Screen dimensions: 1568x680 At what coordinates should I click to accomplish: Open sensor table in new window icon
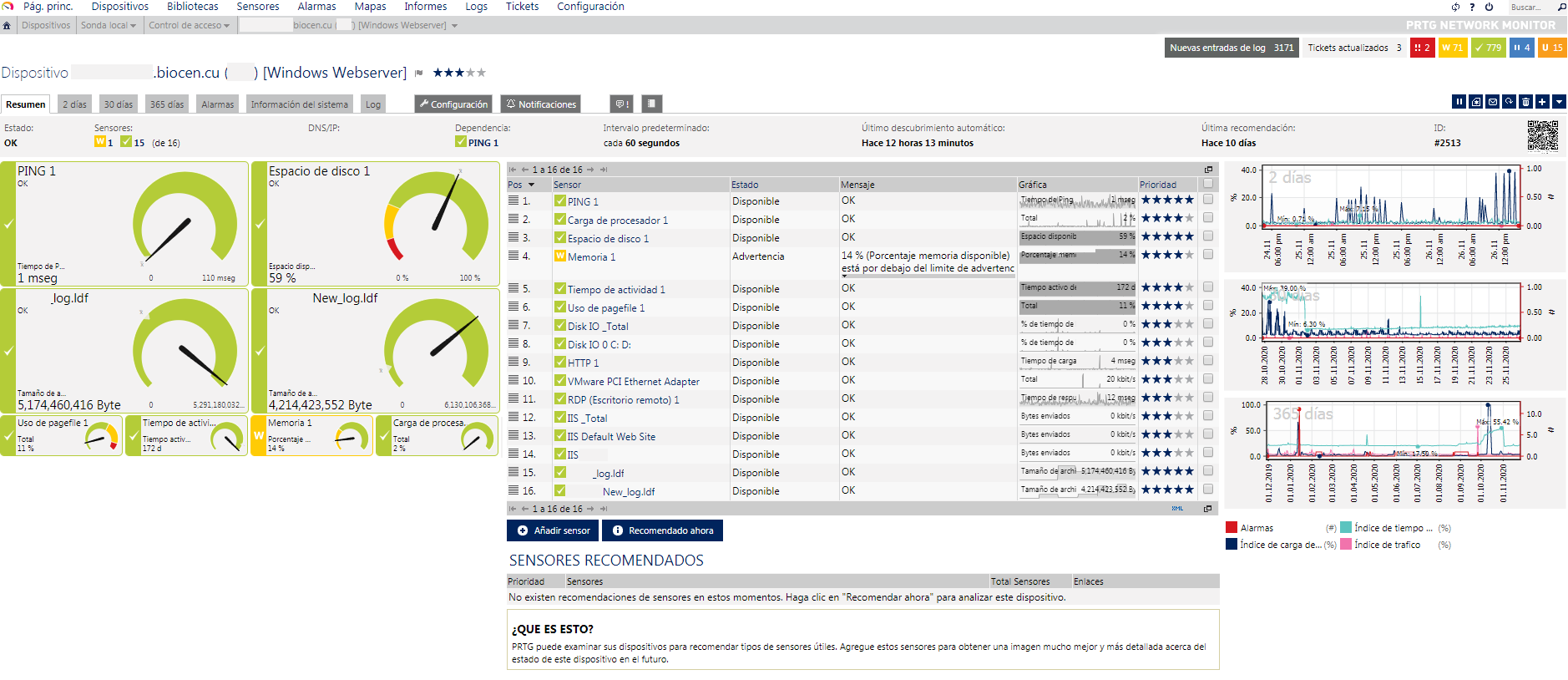pos(1208,170)
